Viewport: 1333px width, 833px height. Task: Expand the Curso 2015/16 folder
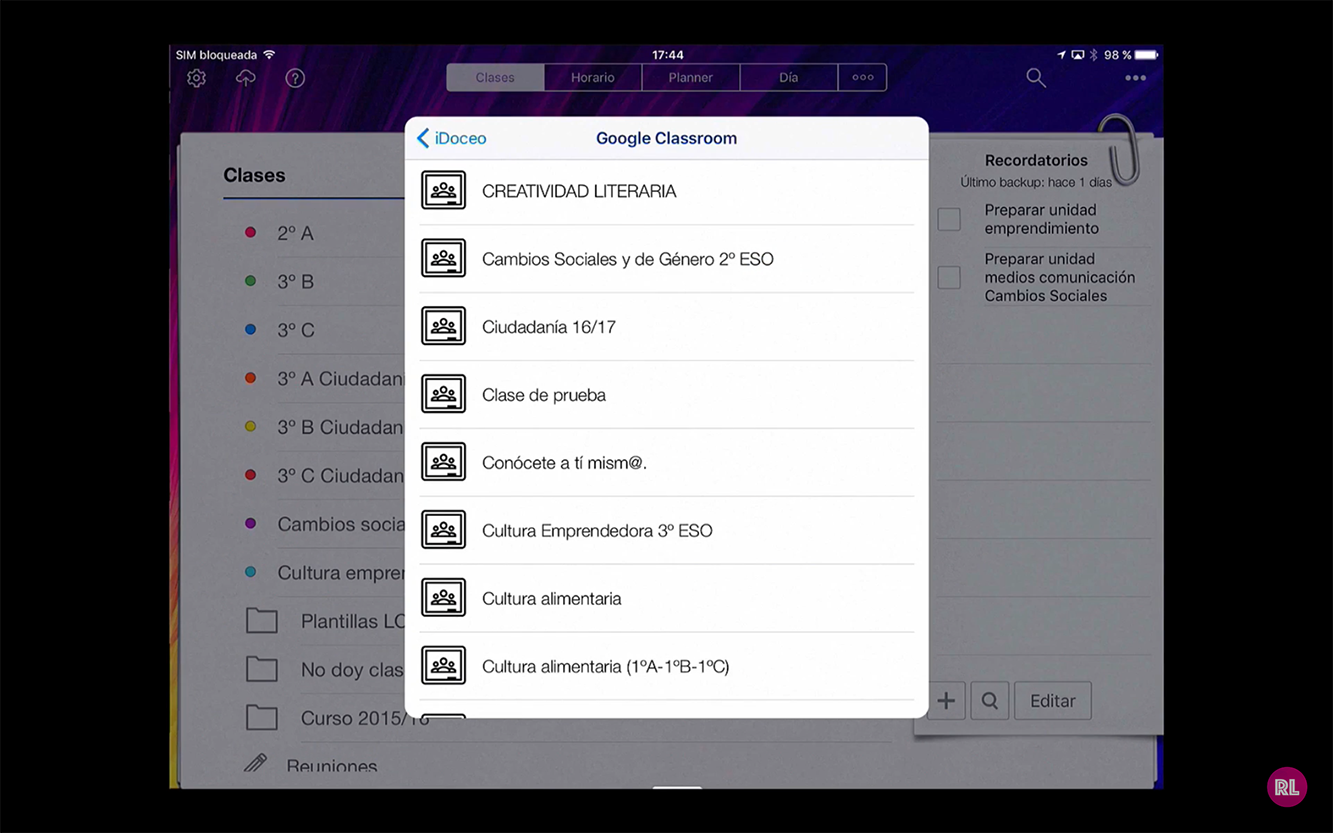pyautogui.click(x=262, y=717)
